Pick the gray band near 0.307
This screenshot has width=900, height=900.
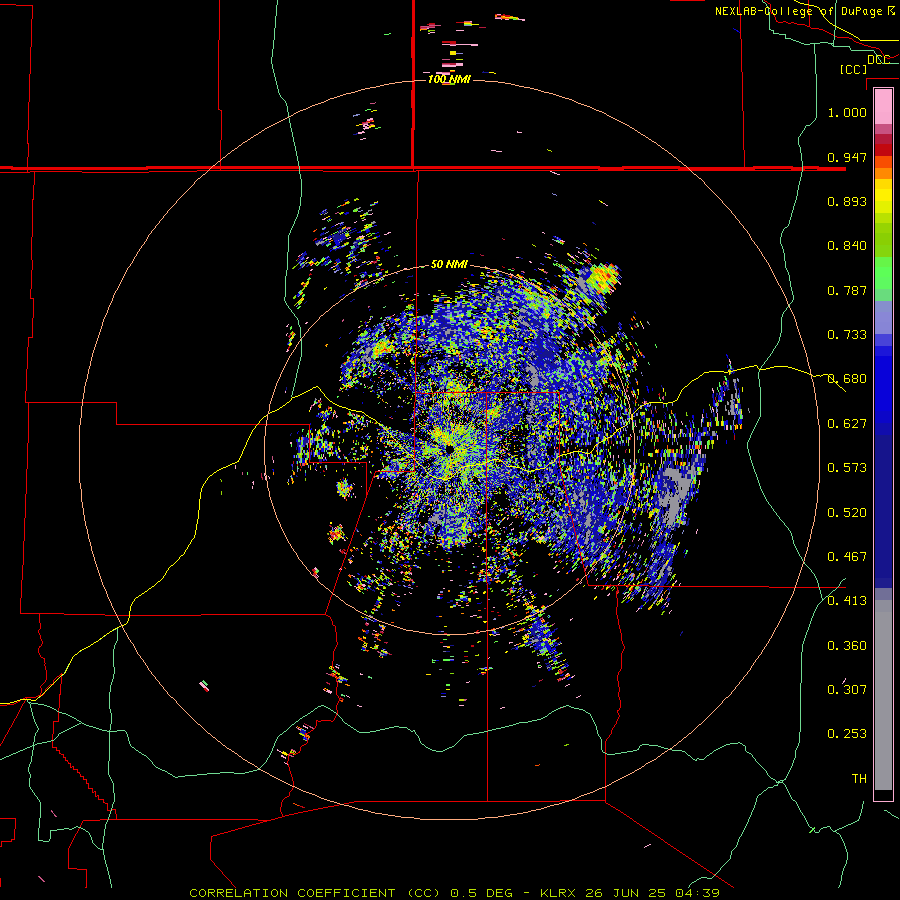883,695
